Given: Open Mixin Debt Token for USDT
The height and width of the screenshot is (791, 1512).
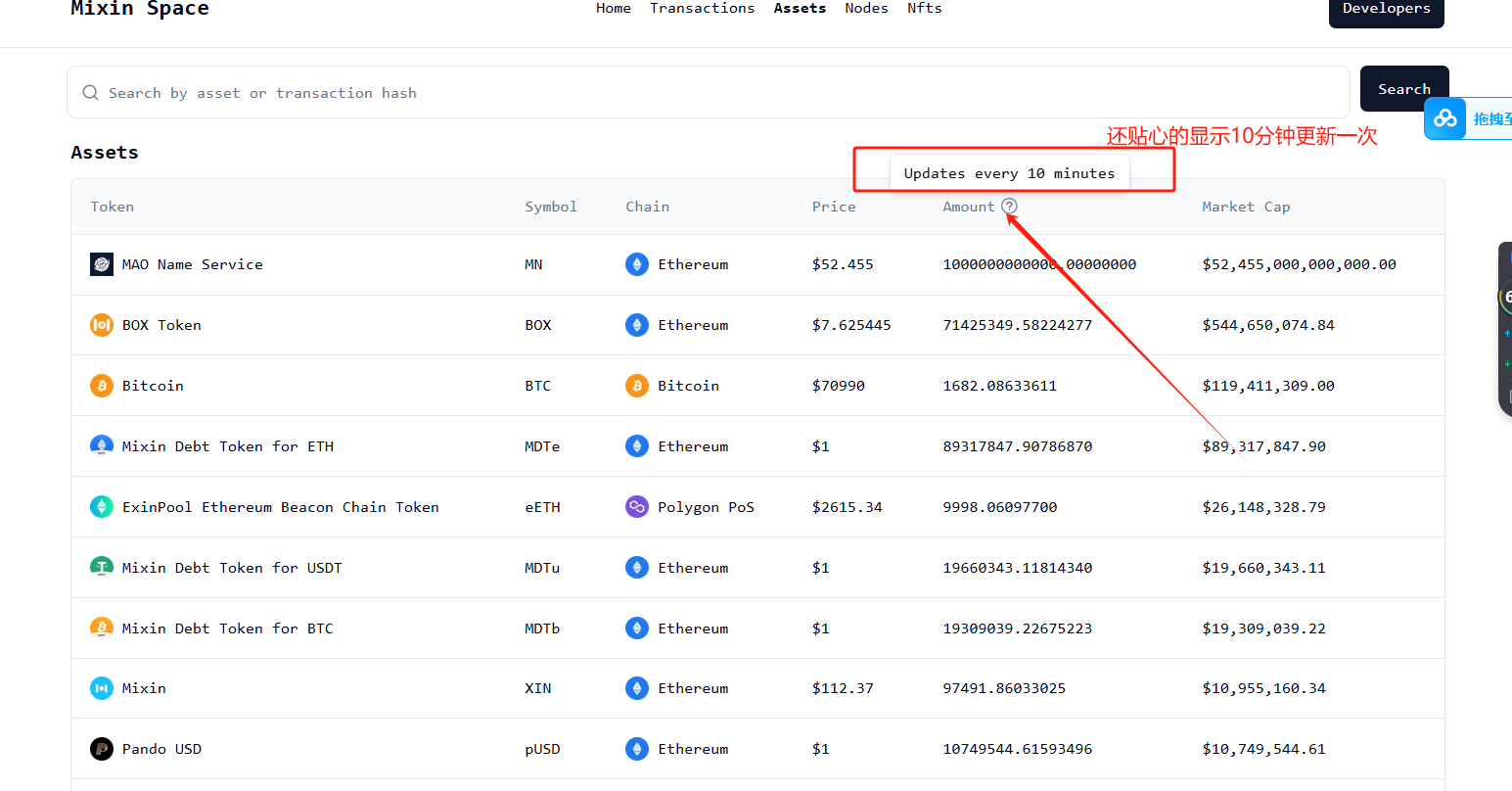Looking at the screenshot, I should [232, 568].
